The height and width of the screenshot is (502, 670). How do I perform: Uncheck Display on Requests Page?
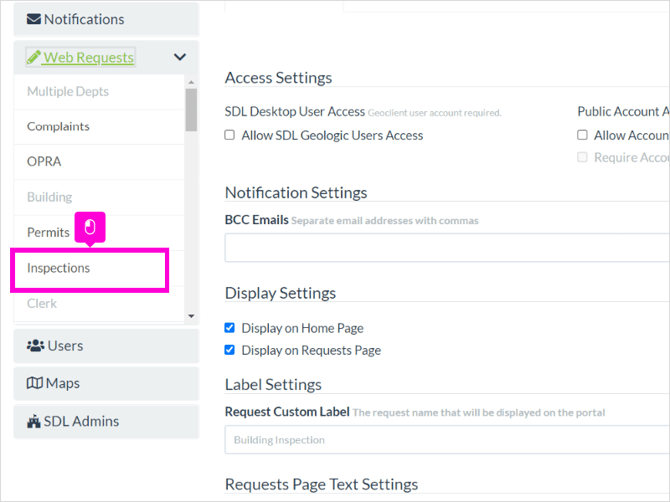click(229, 350)
